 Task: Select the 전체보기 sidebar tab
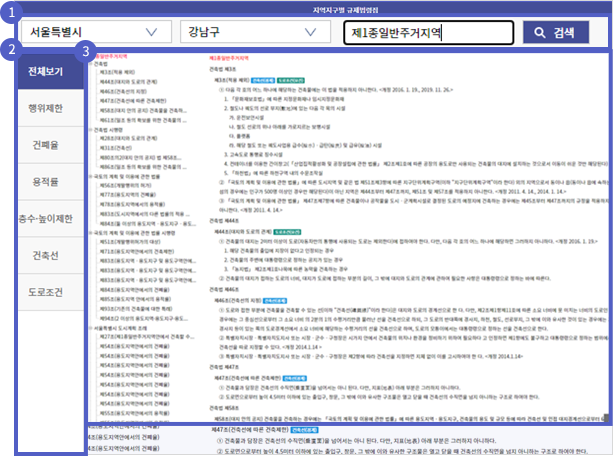[44, 72]
